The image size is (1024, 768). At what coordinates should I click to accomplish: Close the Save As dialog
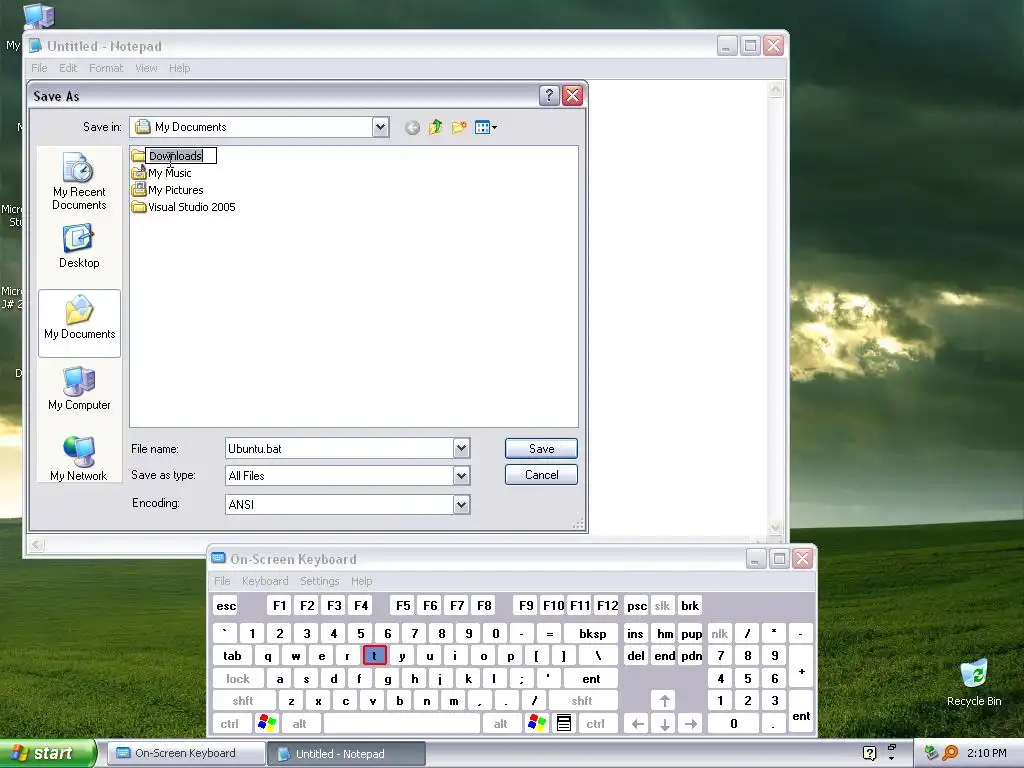pyautogui.click(x=573, y=95)
